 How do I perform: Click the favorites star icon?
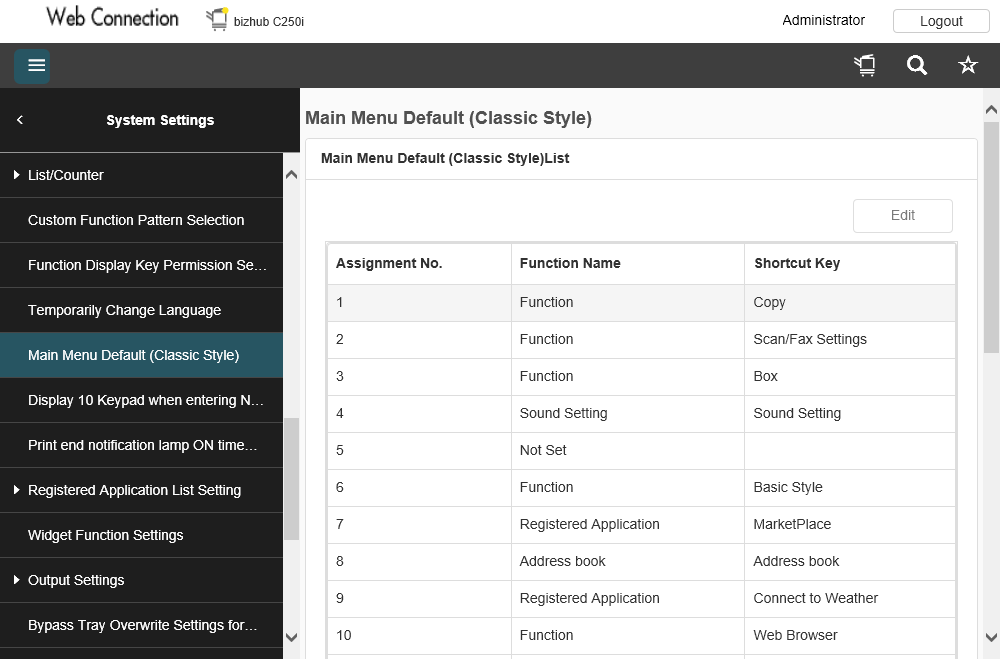coord(968,66)
